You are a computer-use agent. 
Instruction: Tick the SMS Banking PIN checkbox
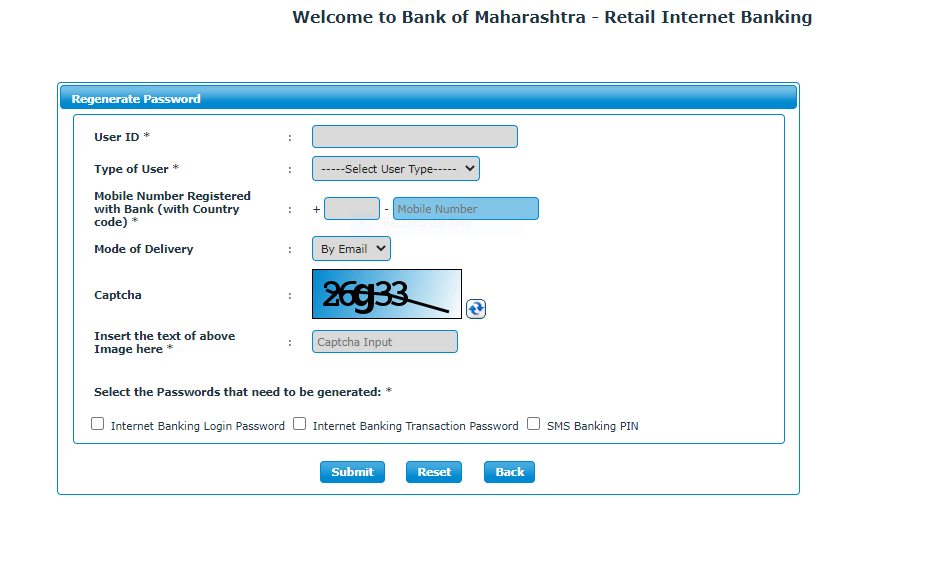(534, 424)
